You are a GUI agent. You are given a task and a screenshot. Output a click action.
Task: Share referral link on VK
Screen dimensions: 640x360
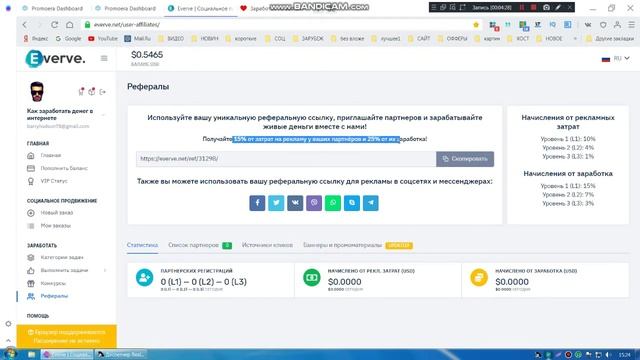point(295,203)
